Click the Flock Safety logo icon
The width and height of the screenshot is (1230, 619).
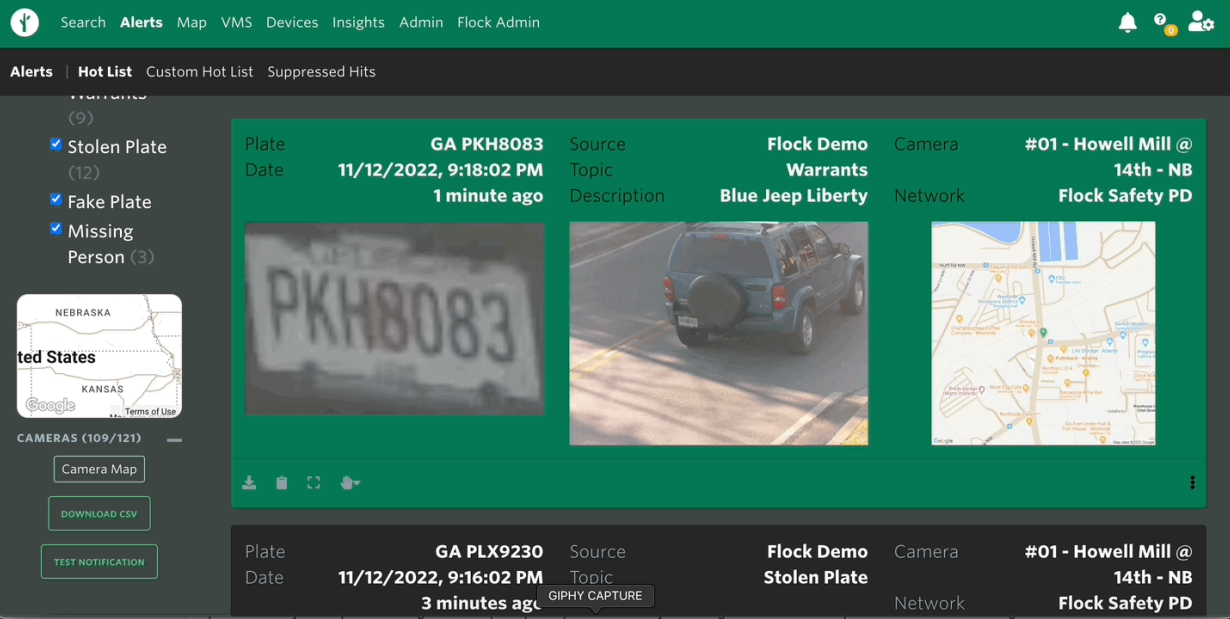25,22
